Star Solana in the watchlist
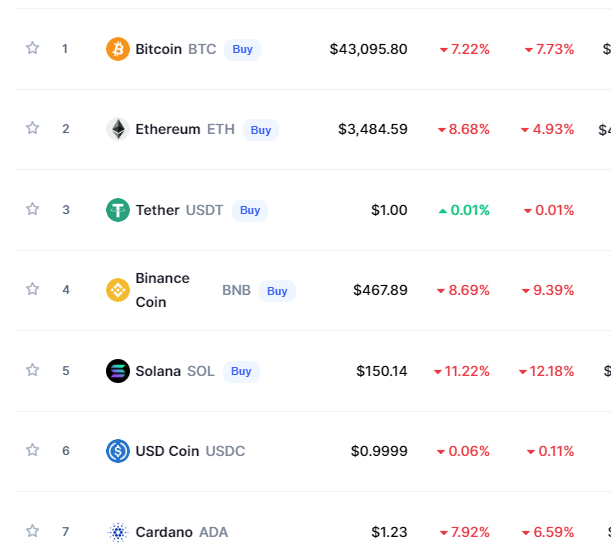 click(32, 370)
